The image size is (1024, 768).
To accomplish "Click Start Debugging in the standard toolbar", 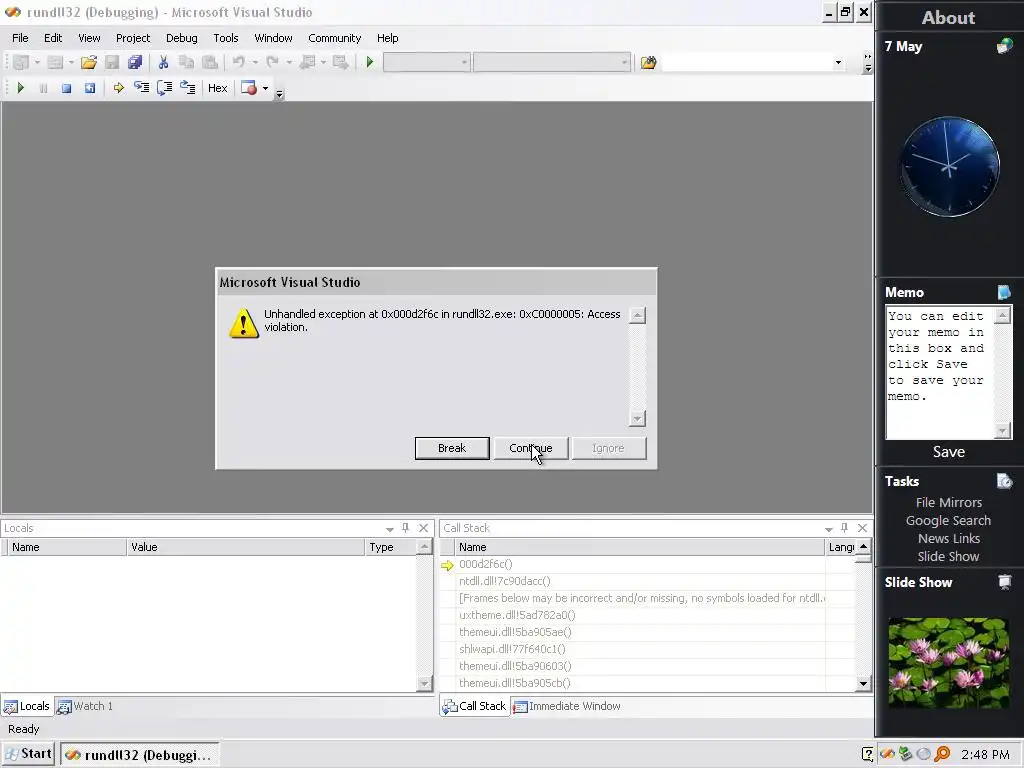I will 370,62.
